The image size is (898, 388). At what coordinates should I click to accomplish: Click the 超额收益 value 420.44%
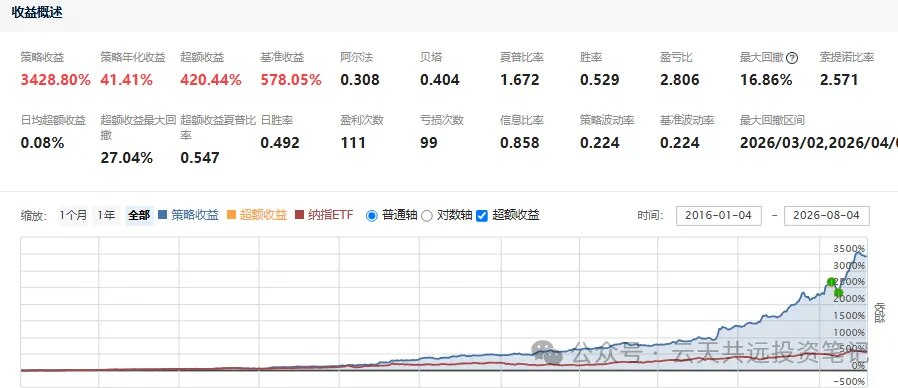[211, 80]
